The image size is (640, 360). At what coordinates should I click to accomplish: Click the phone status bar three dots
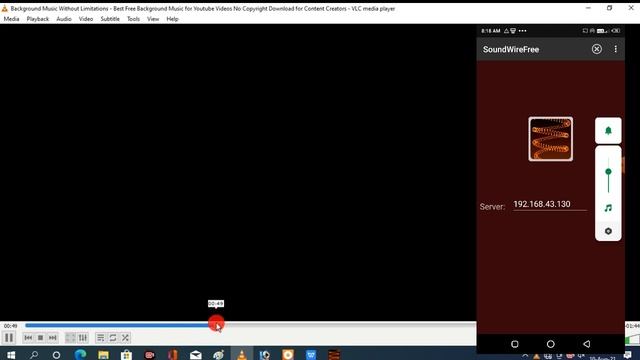(522, 31)
